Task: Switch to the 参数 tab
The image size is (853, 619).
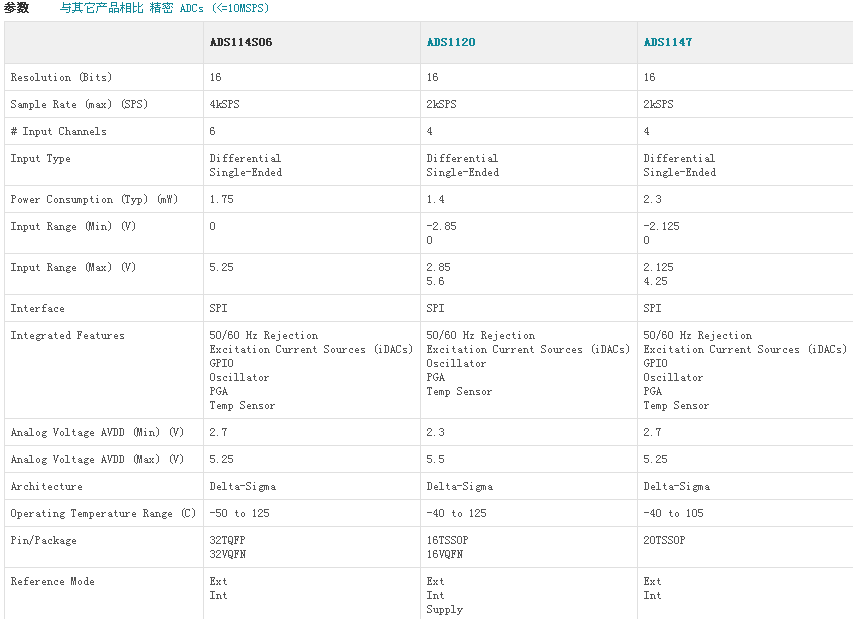Action: tap(17, 8)
